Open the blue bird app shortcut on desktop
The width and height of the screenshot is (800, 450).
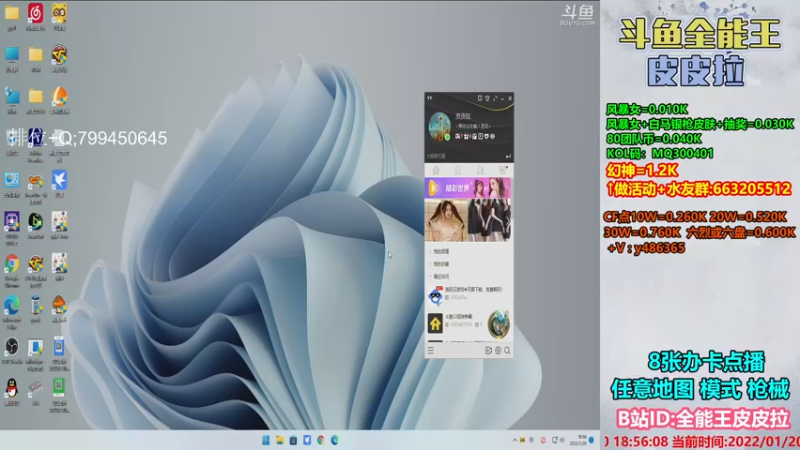59,180
